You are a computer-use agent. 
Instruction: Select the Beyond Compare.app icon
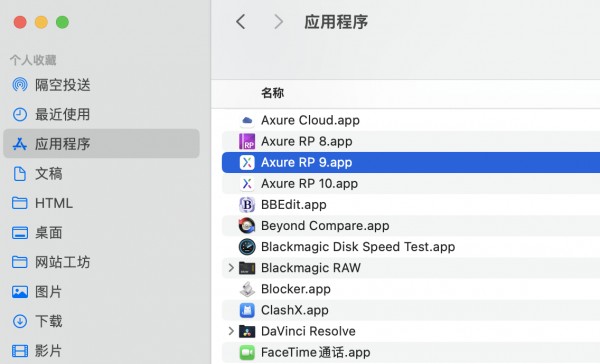point(247,226)
